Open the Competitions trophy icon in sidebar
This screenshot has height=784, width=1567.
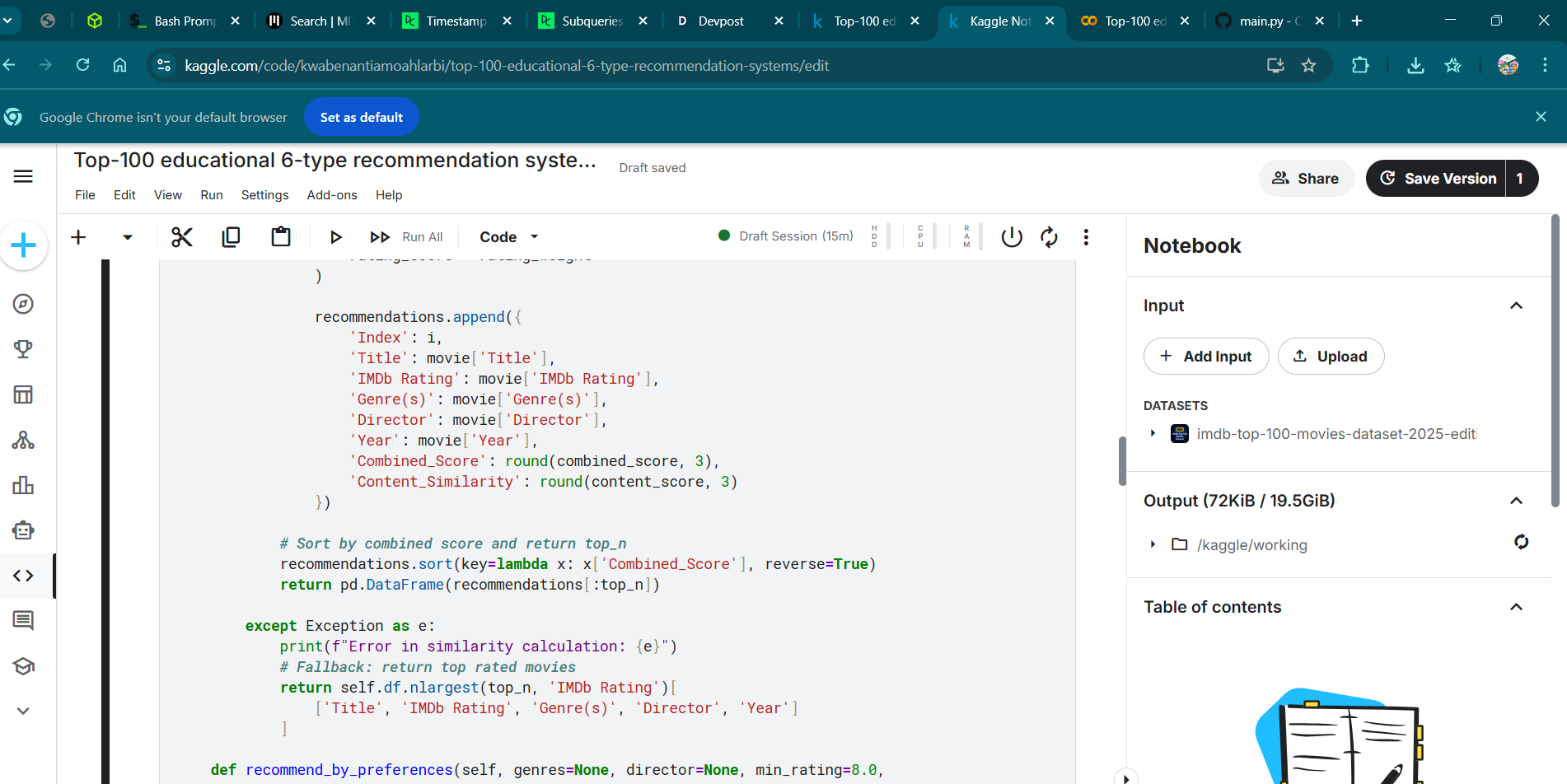[x=23, y=349]
